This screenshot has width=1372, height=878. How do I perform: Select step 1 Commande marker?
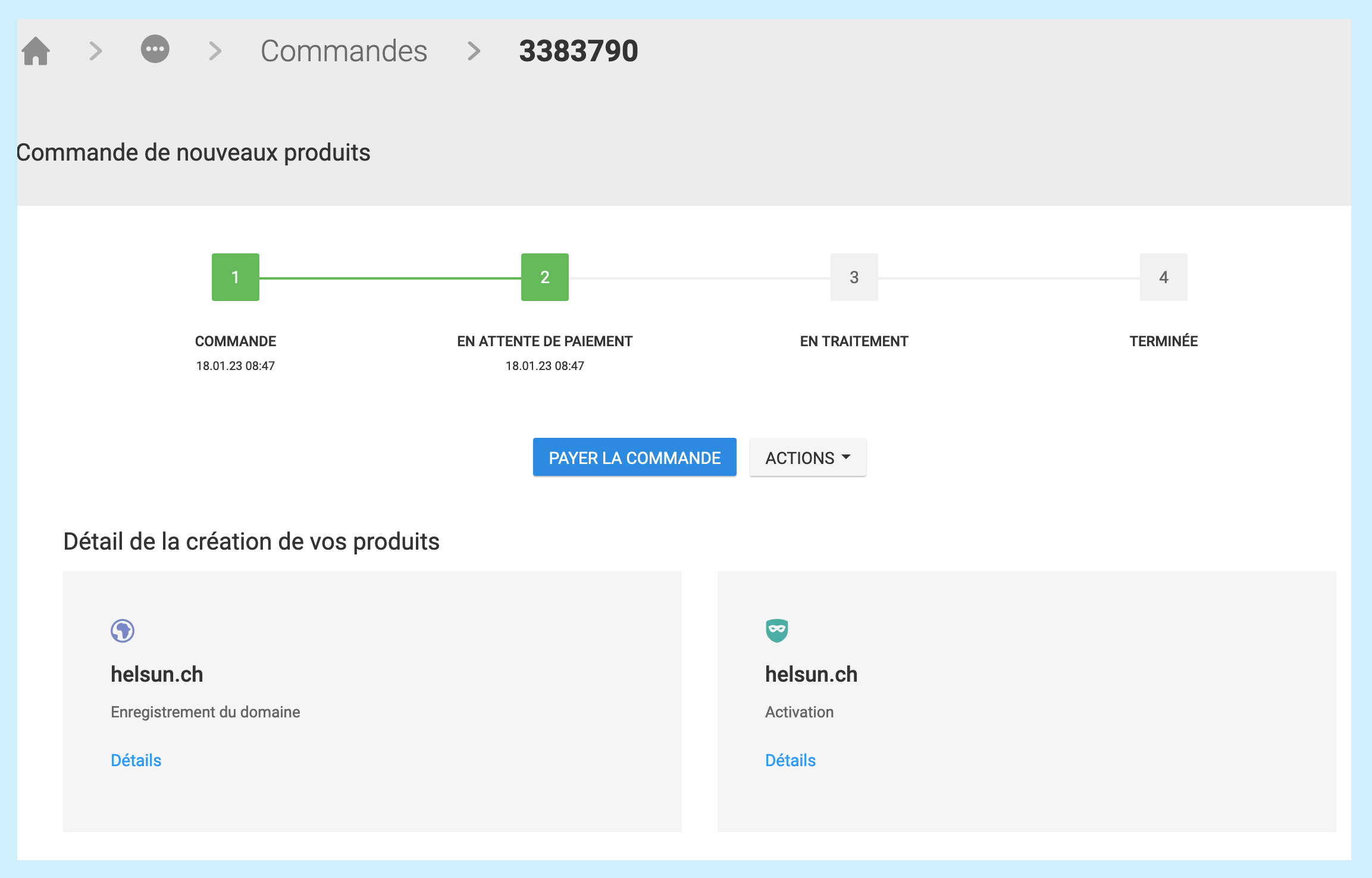coord(236,277)
